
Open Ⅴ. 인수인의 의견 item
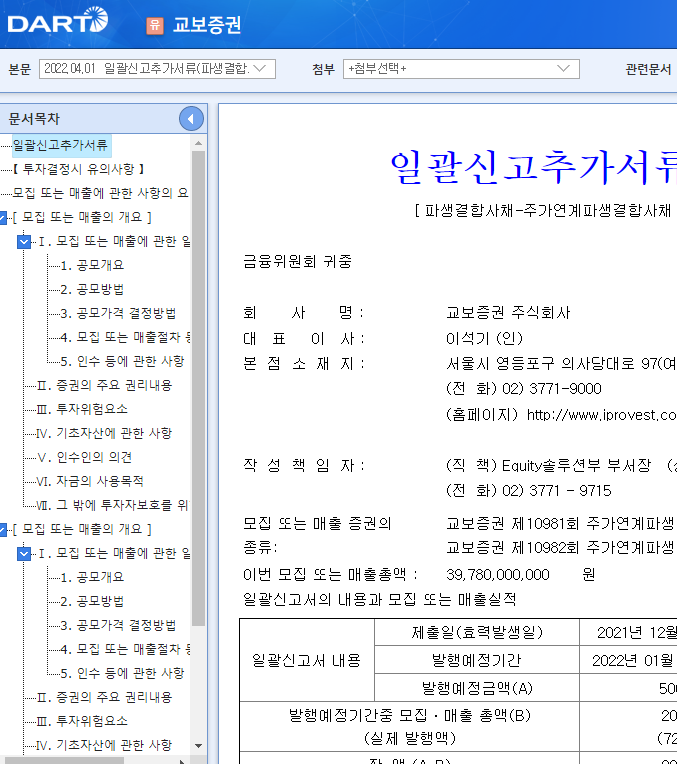click(x=84, y=457)
